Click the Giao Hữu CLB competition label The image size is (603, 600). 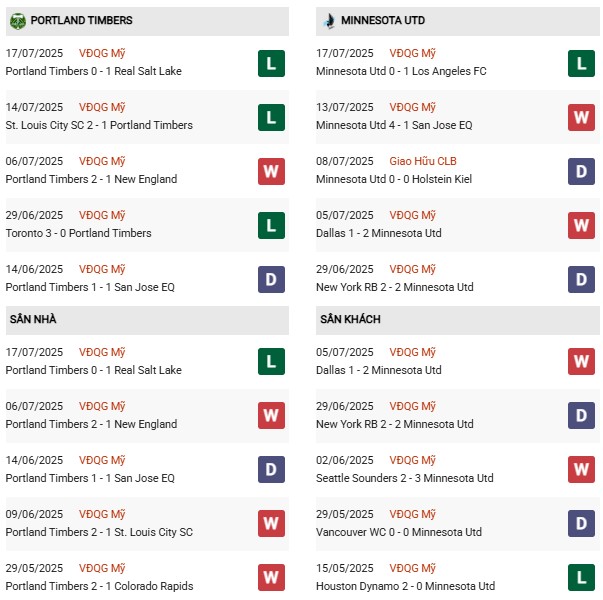[x=424, y=161]
